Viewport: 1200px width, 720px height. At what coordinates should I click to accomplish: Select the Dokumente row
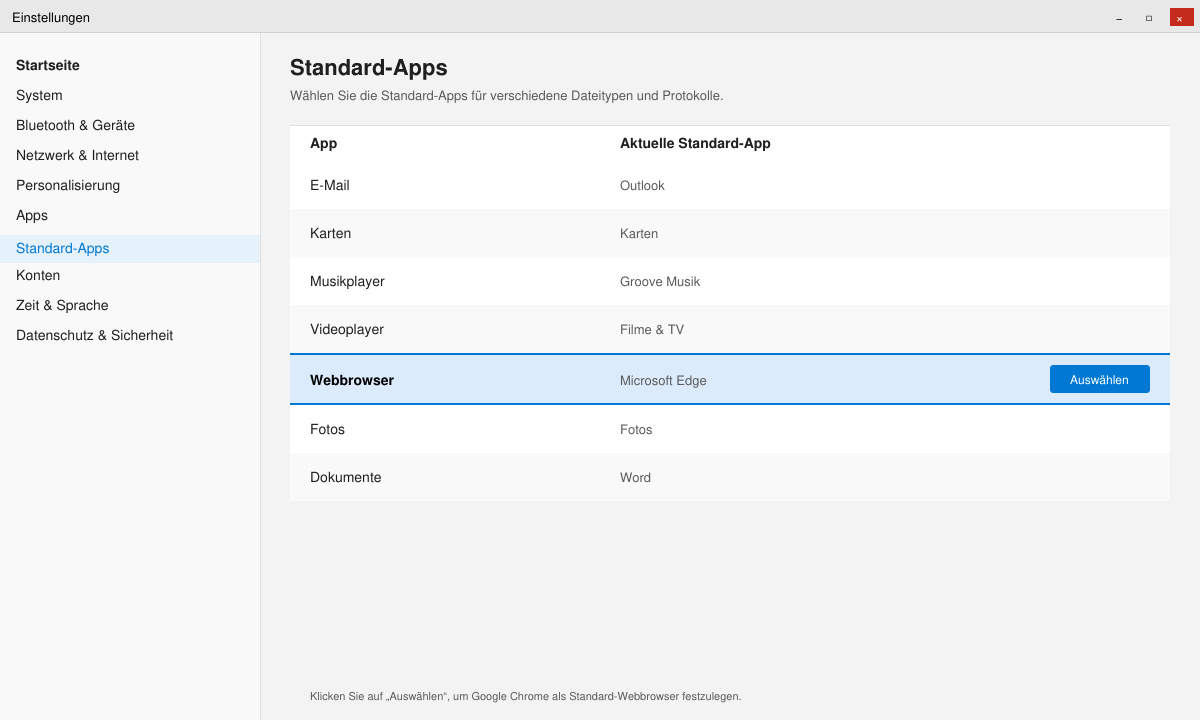(729, 477)
